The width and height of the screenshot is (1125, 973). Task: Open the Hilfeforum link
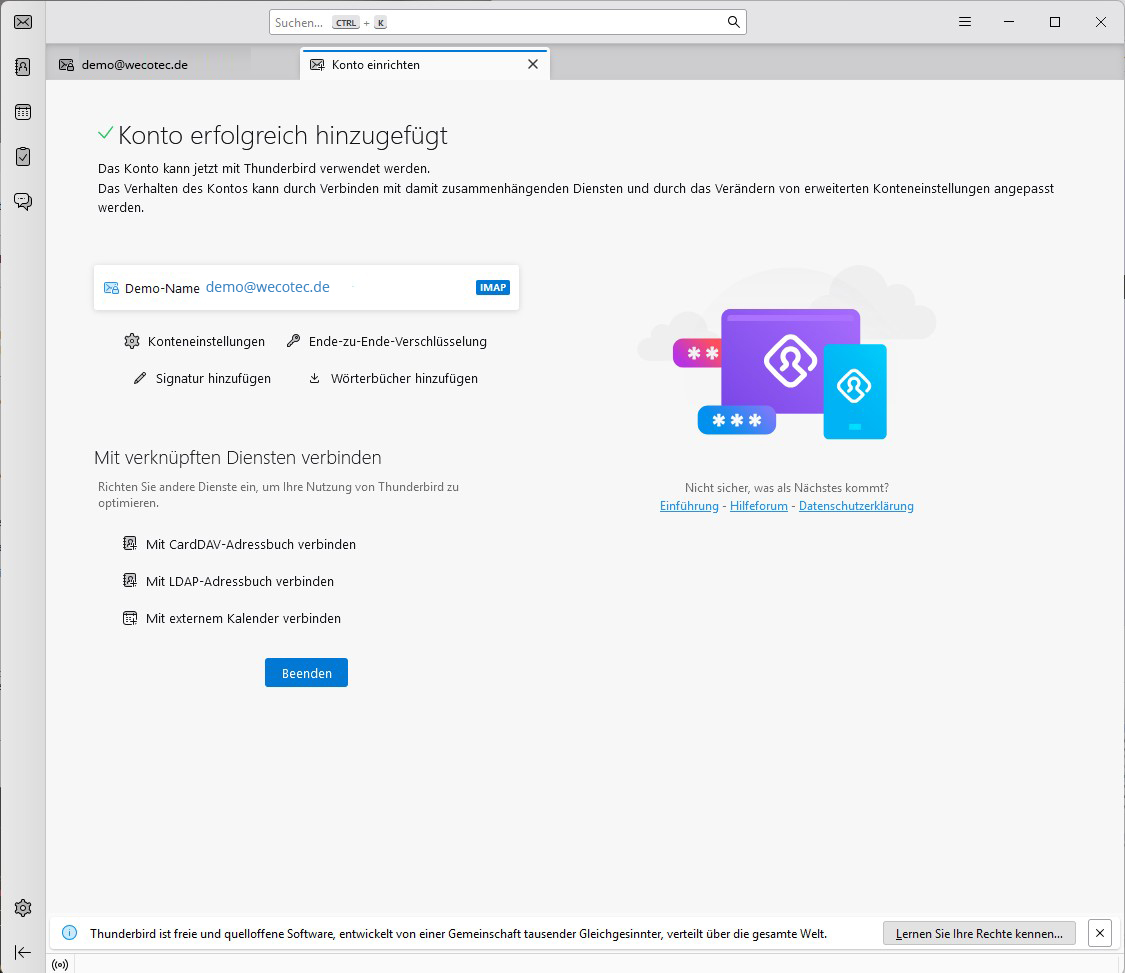(758, 506)
